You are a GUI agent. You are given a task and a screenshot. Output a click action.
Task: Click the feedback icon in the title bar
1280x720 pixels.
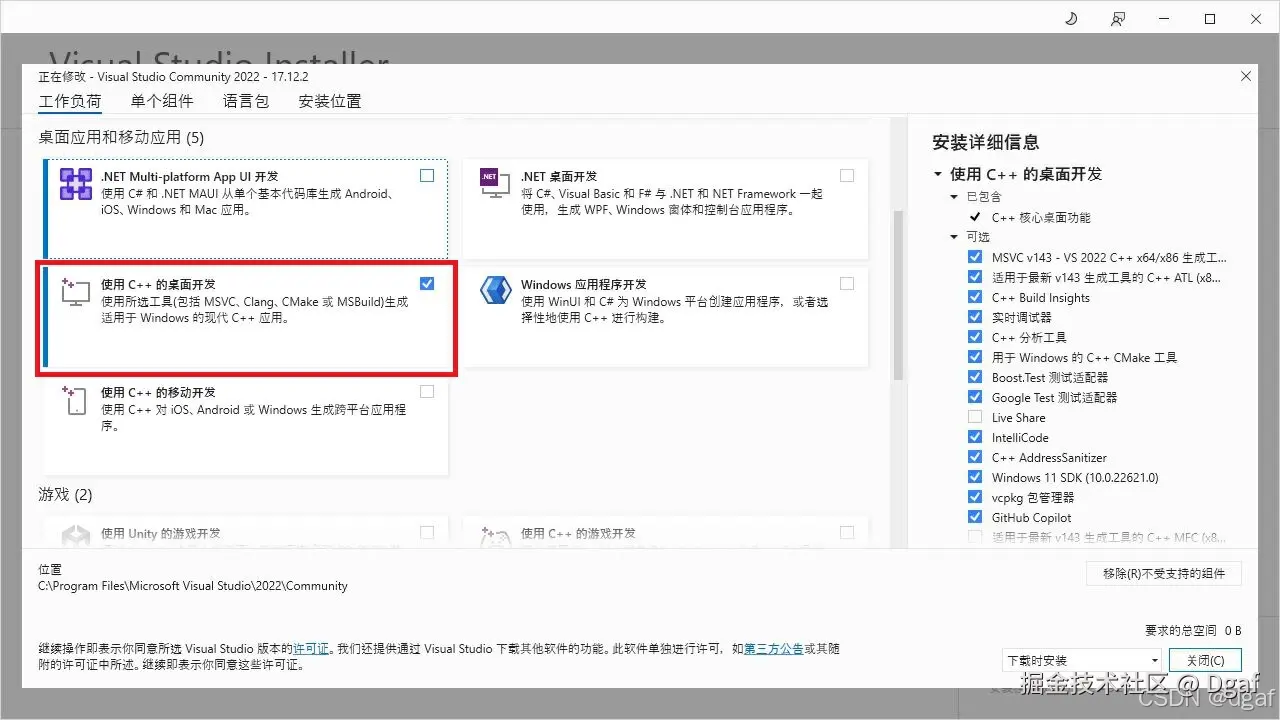[x=1118, y=18]
